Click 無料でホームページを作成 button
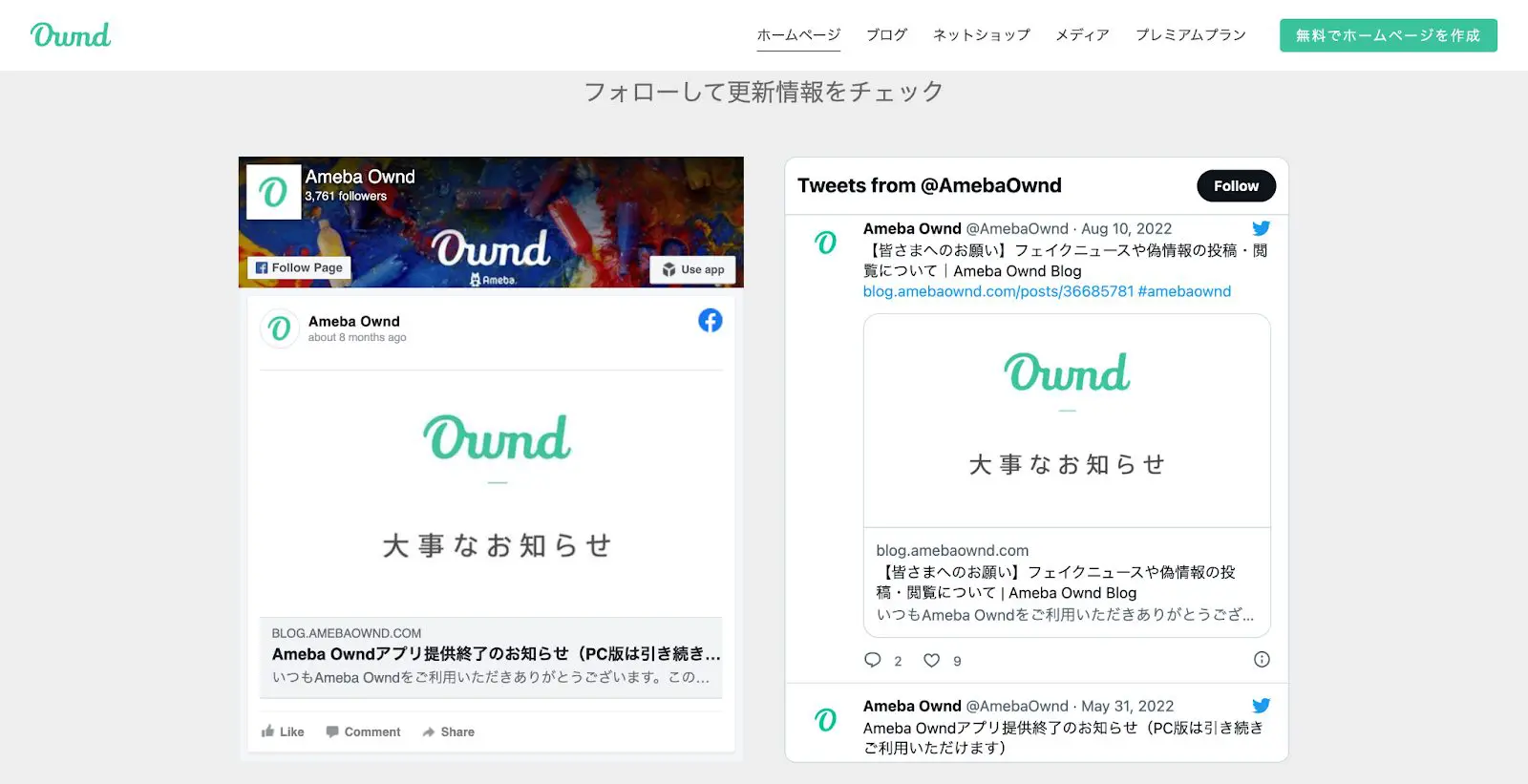 click(1388, 35)
